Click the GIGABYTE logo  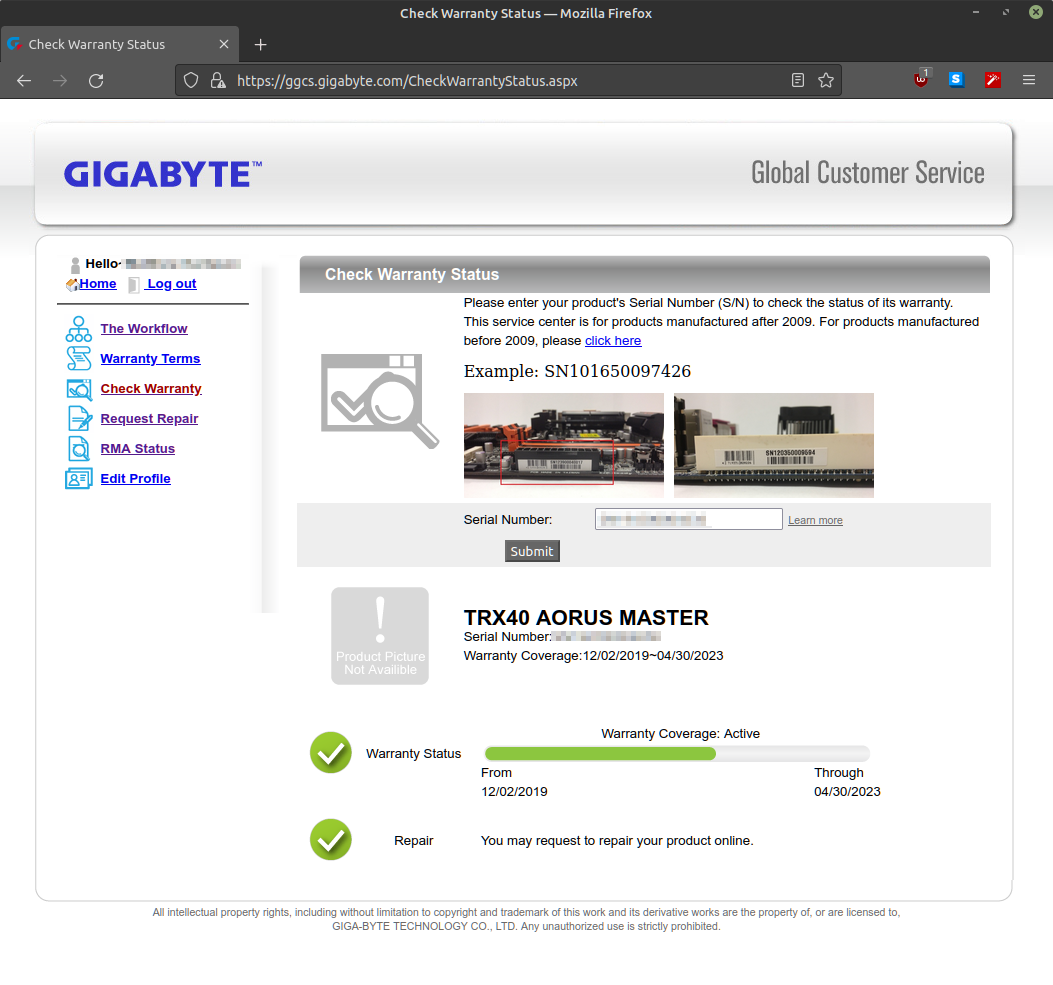click(163, 174)
